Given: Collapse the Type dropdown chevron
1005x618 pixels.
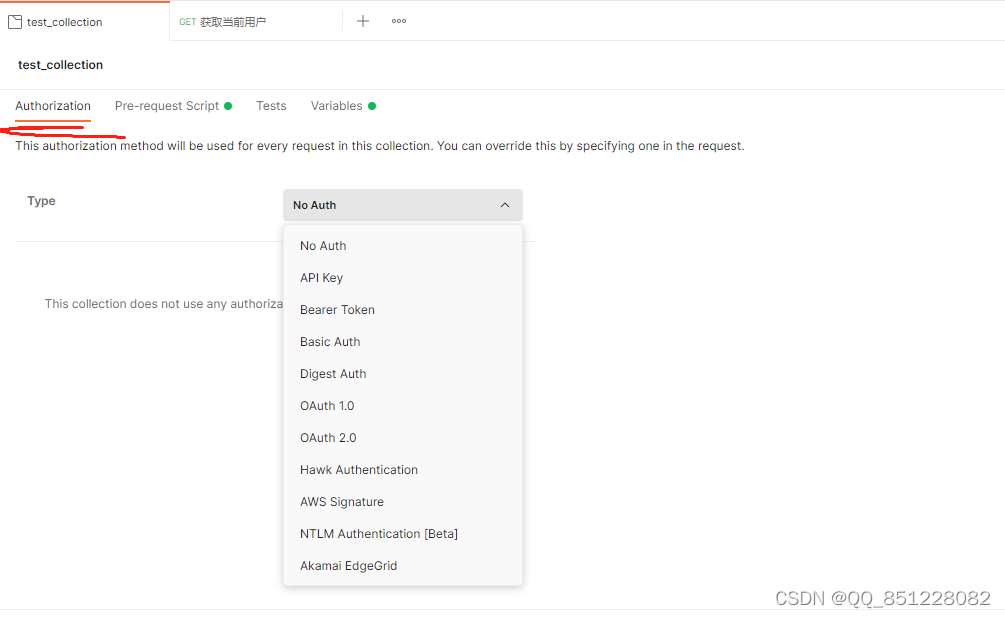Looking at the screenshot, I should point(505,205).
